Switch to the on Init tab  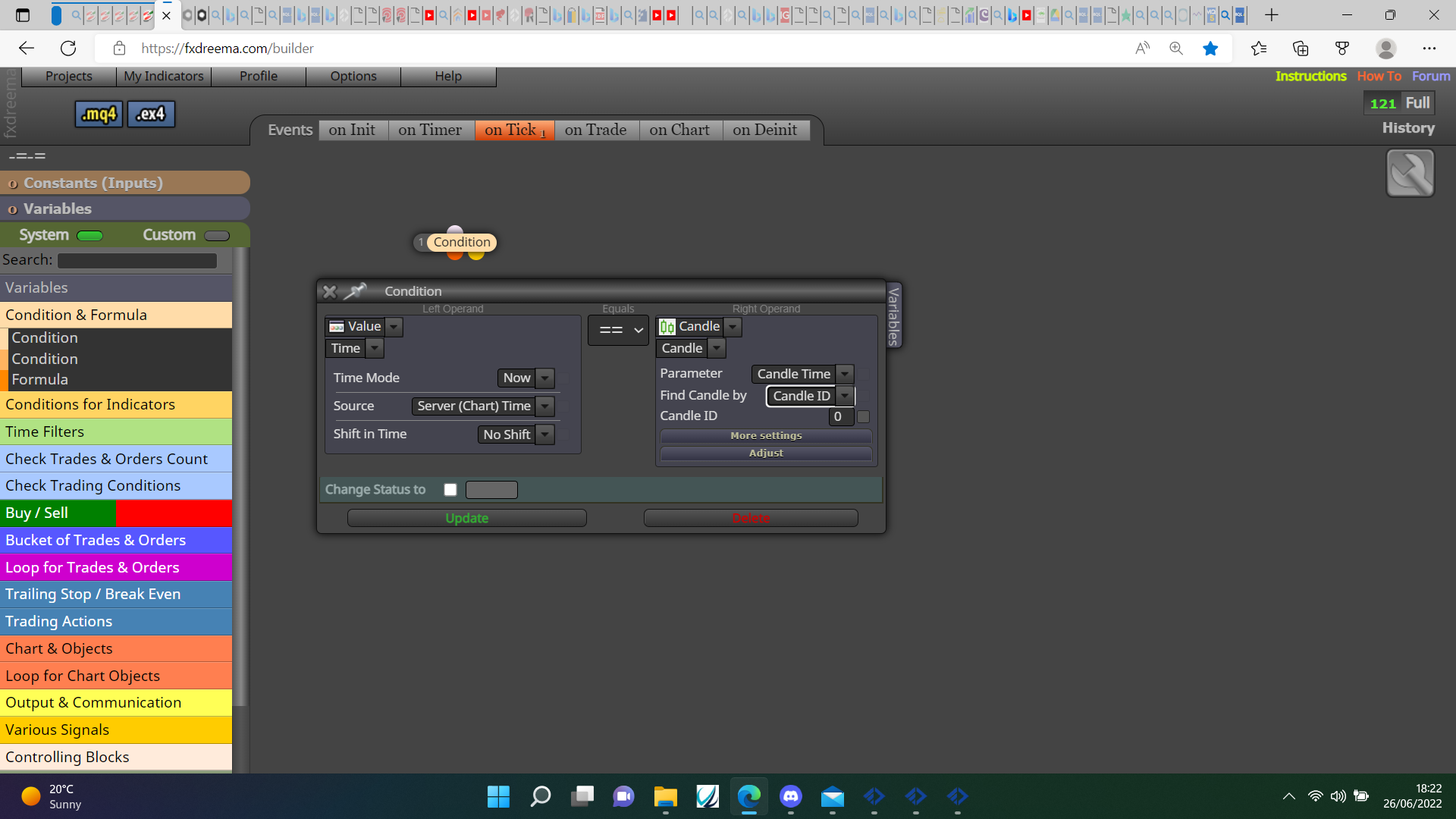tap(352, 130)
